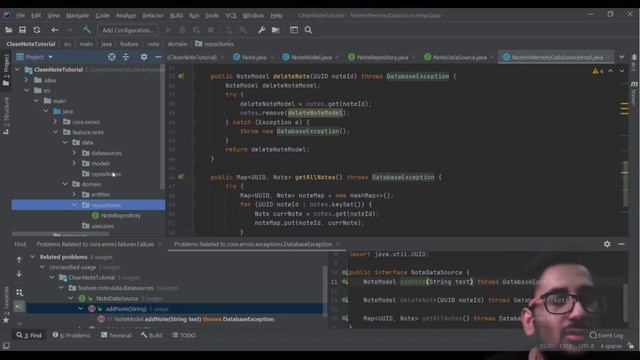Open the Analyze menu

[126, 16]
